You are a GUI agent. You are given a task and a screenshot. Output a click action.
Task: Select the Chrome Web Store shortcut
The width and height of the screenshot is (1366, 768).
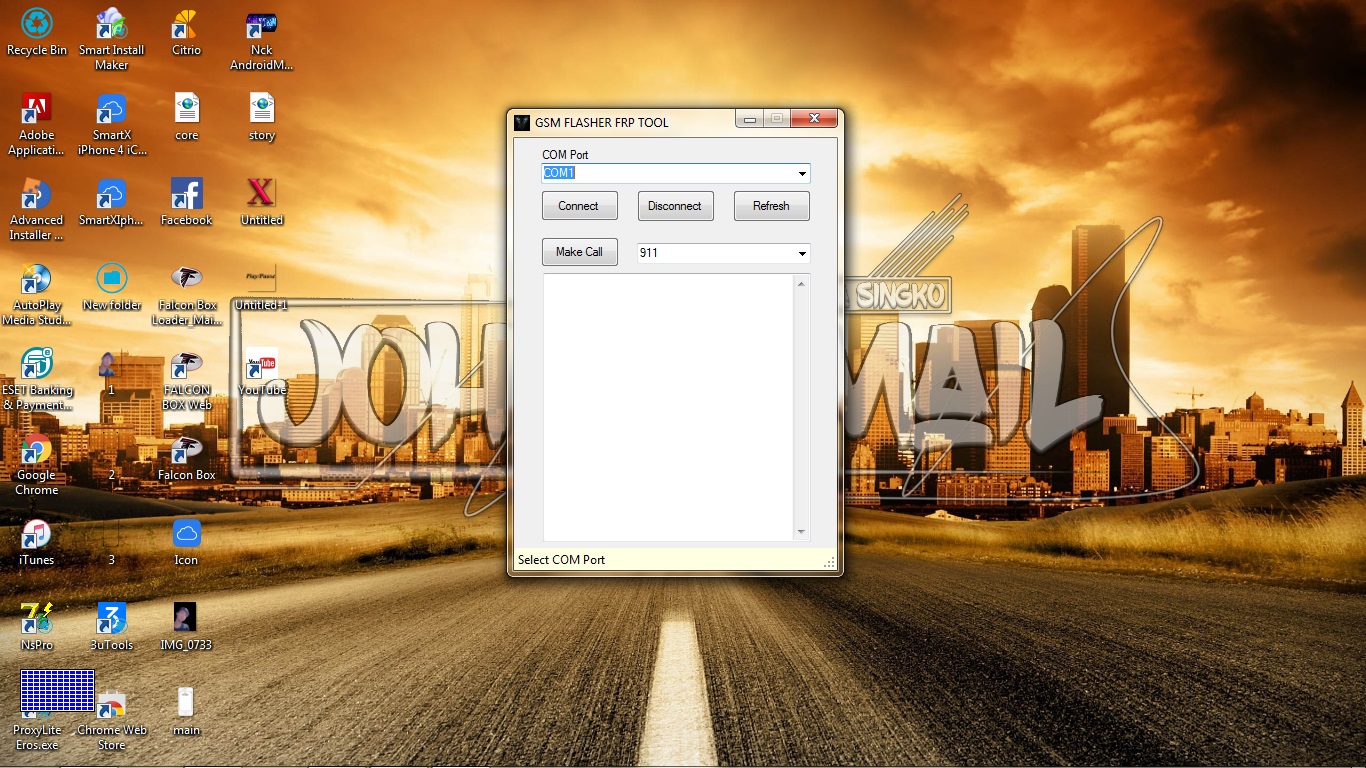(111, 719)
